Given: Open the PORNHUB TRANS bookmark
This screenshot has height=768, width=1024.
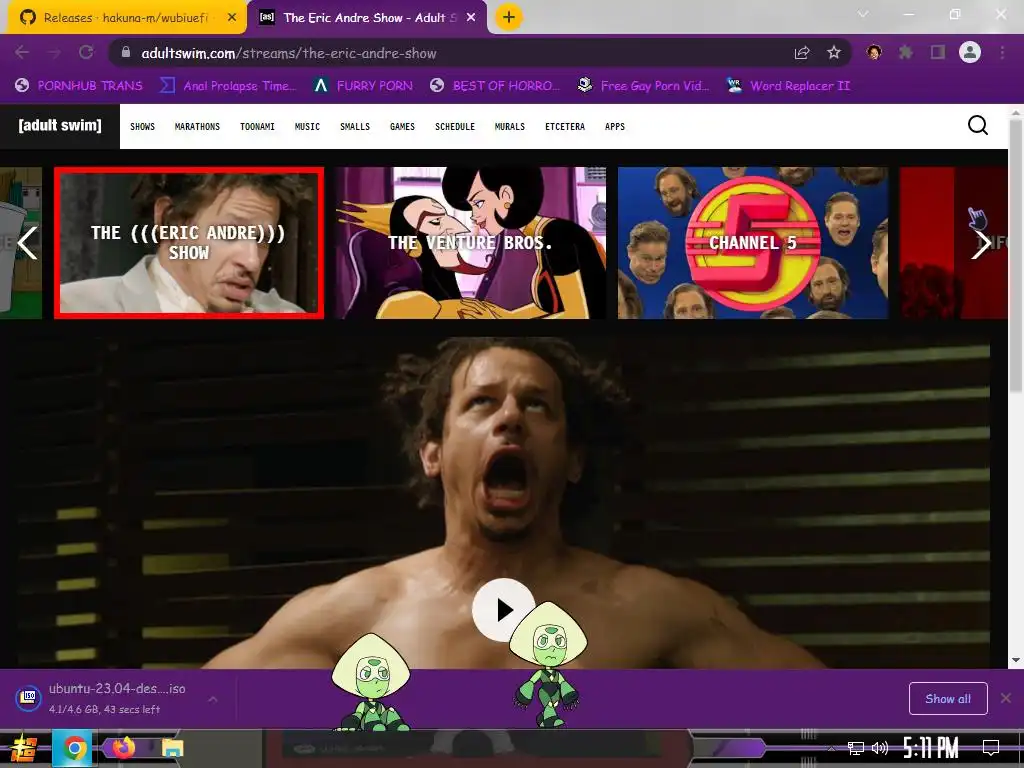Looking at the screenshot, I should pos(78,86).
